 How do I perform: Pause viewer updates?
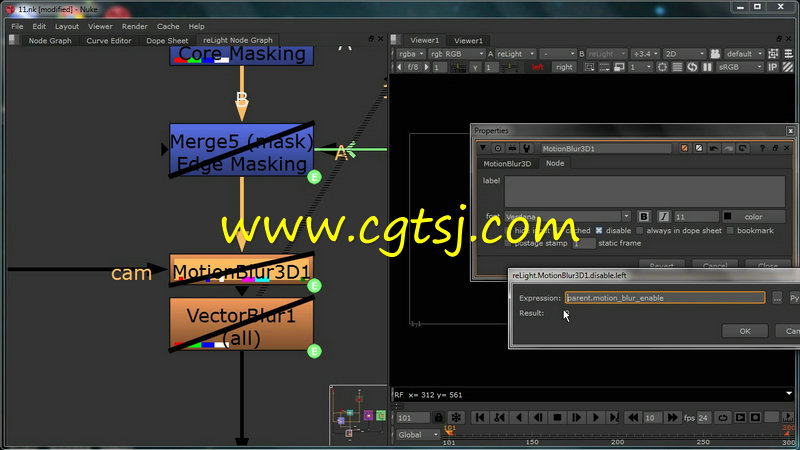click(x=707, y=67)
